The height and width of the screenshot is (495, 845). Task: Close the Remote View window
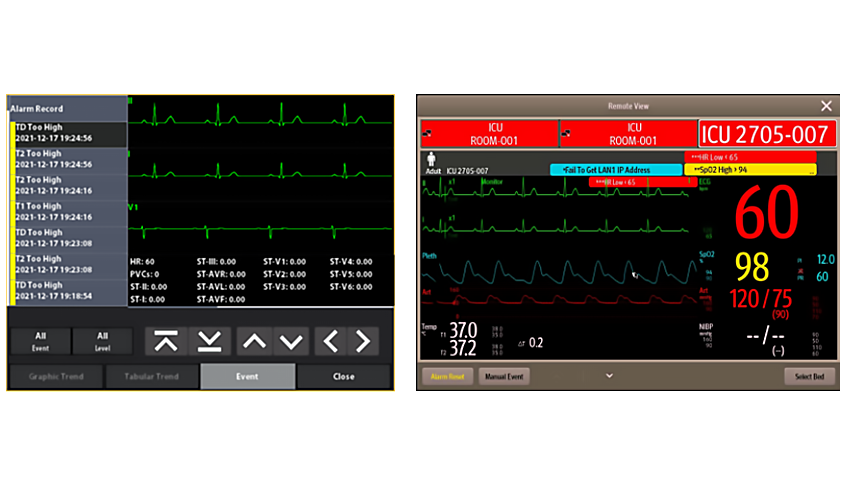826,105
